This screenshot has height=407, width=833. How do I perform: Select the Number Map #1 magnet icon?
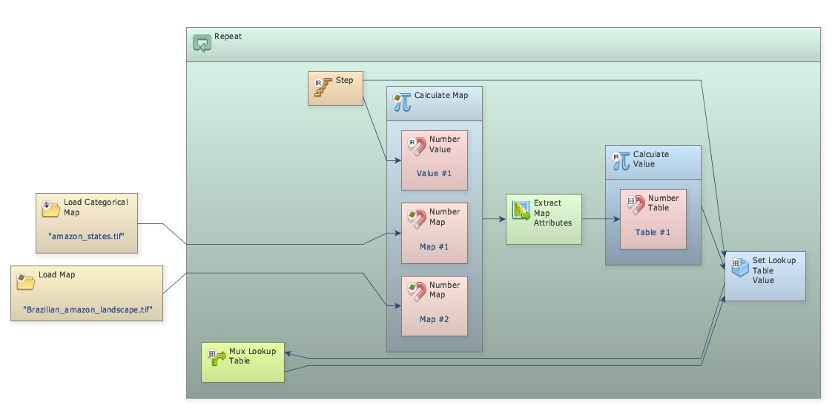(x=417, y=219)
